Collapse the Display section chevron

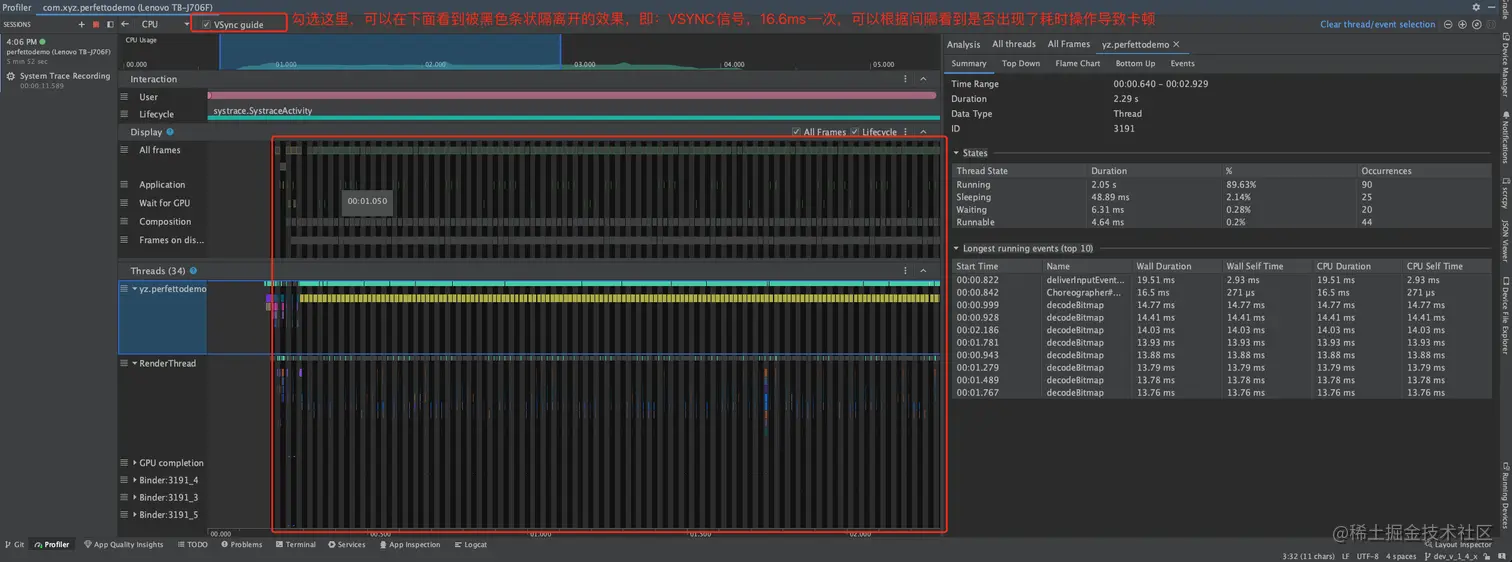tap(923, 132)
